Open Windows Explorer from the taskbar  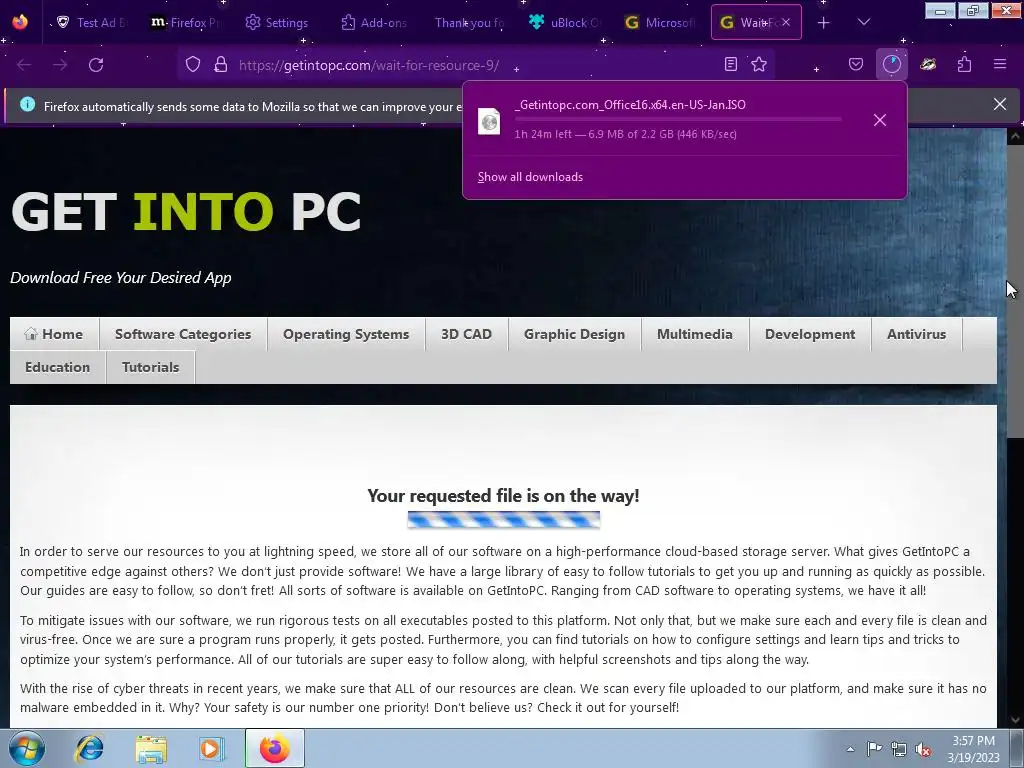151,748
